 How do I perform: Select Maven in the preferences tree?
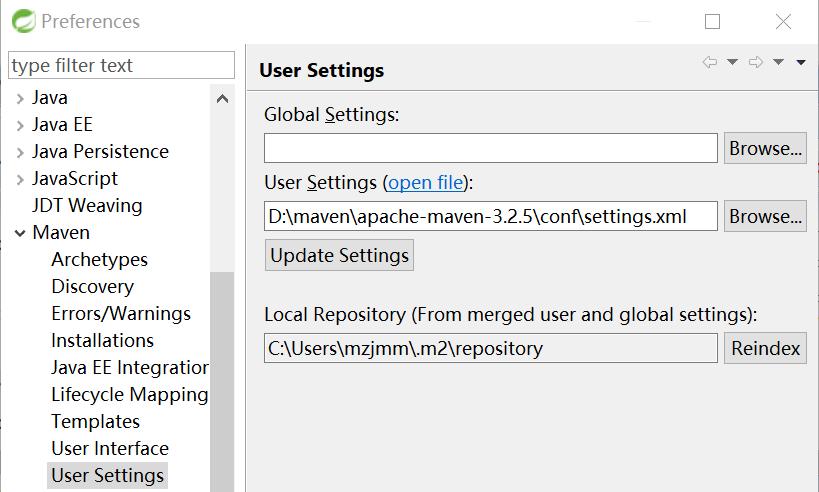61,232
